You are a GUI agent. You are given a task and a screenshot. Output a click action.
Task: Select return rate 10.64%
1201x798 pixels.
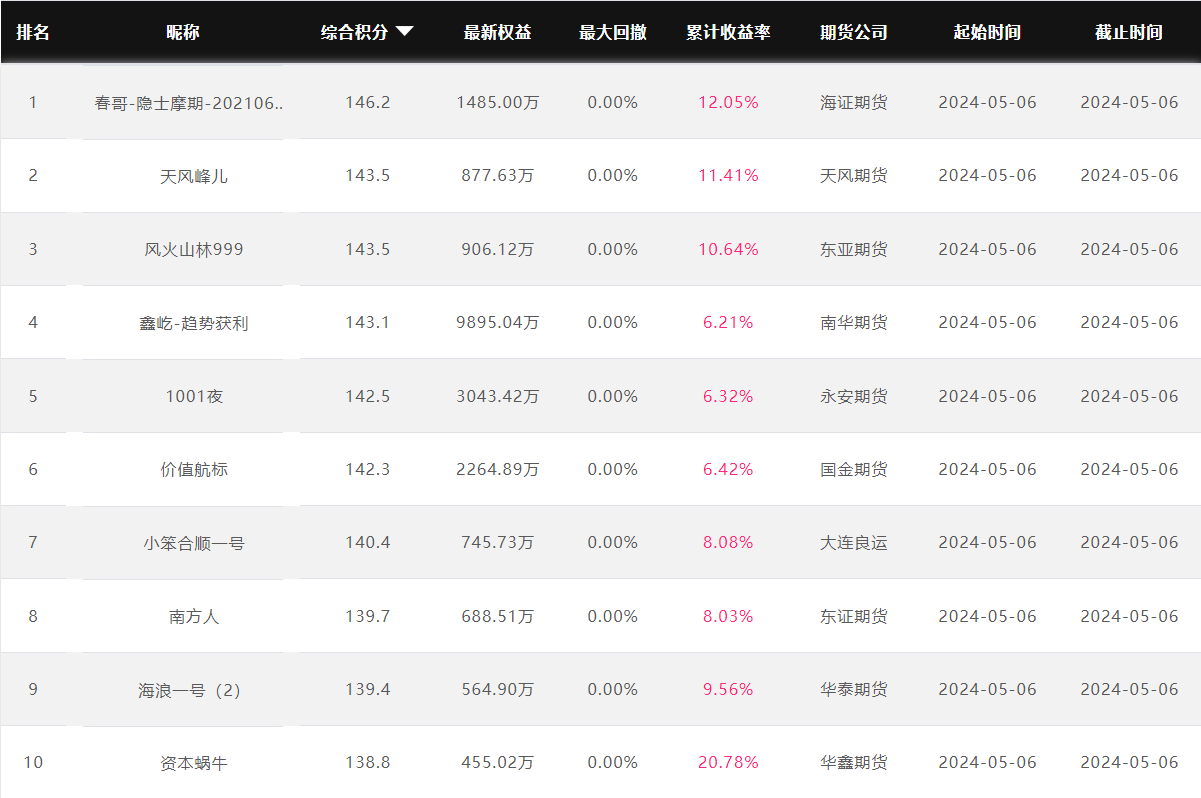click(728, 249)
